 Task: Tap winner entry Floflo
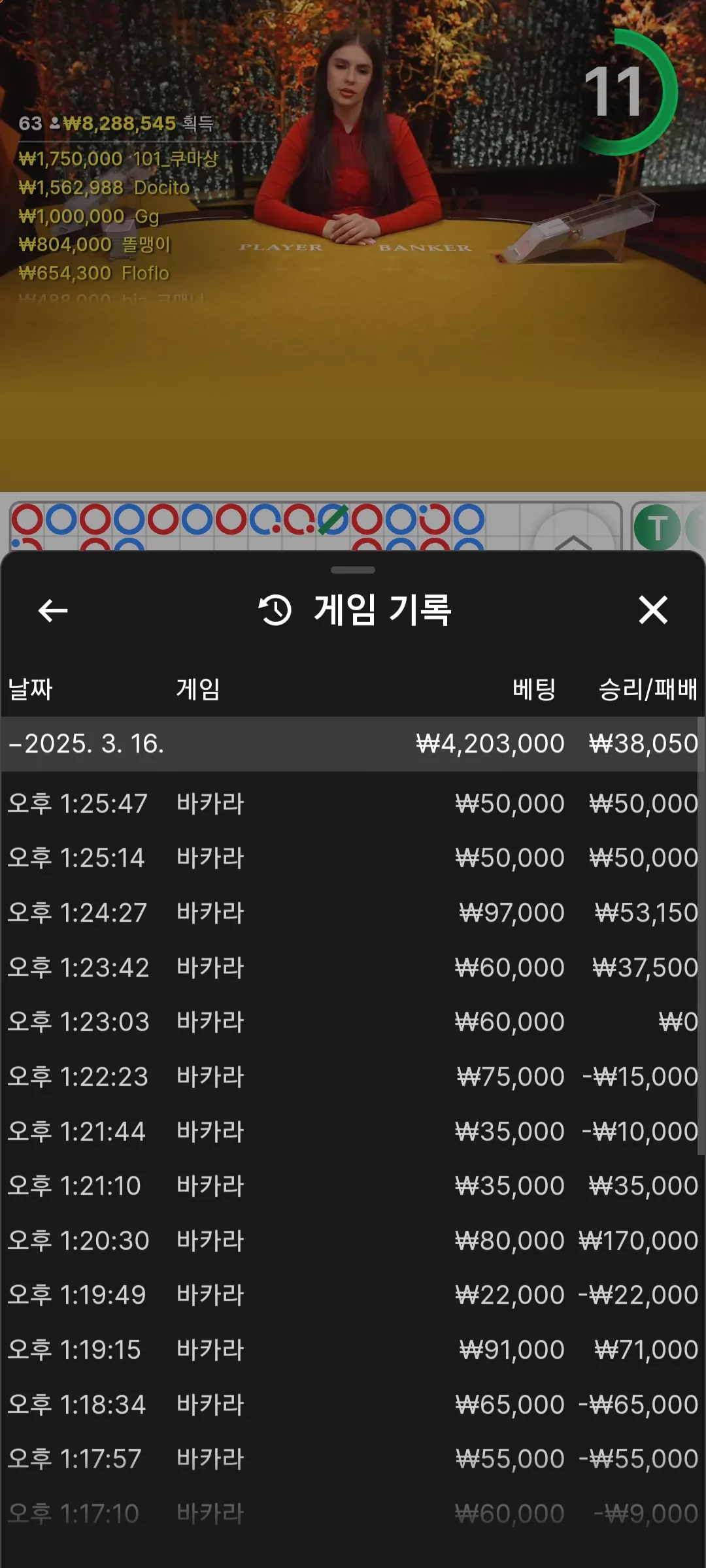click(93, 273)
